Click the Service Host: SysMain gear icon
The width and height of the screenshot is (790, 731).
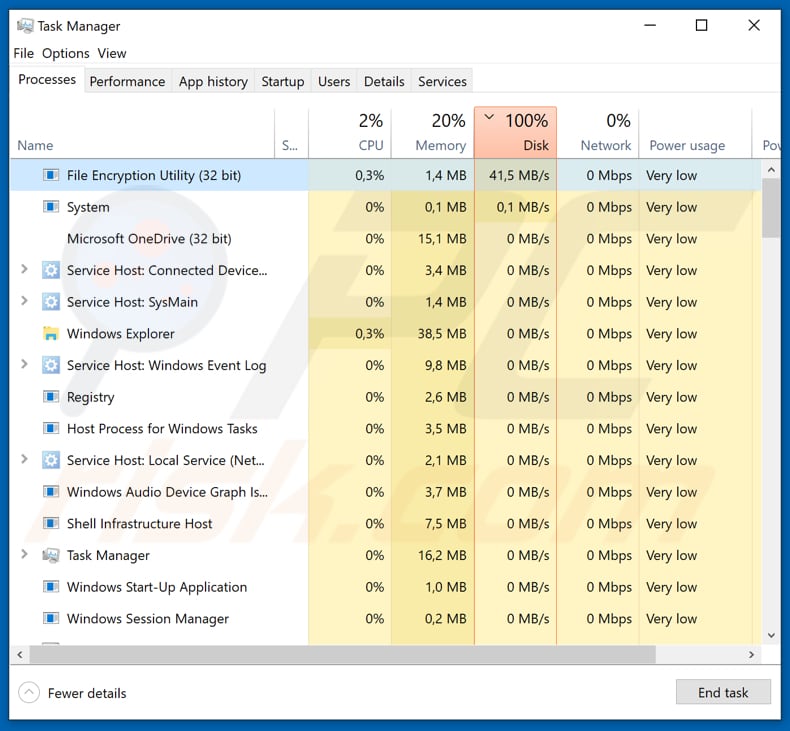[x=50, y=302]
